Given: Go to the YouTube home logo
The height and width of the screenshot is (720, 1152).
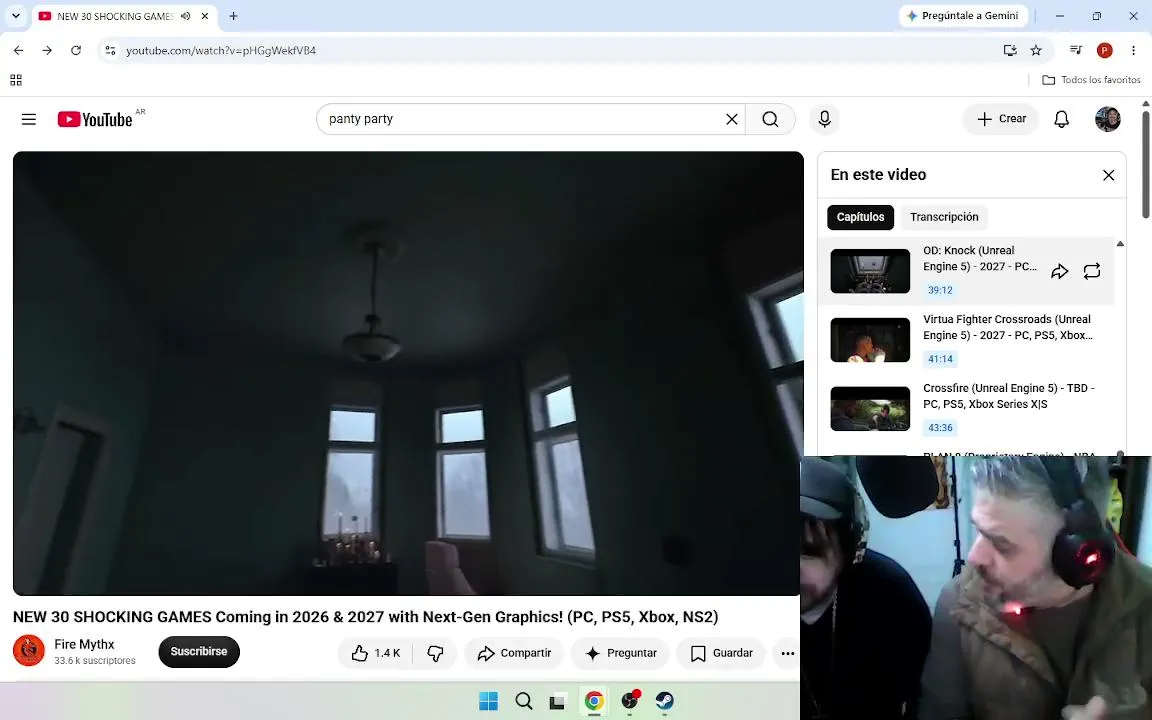Looking at the screenshot, I should coord(95,119).
